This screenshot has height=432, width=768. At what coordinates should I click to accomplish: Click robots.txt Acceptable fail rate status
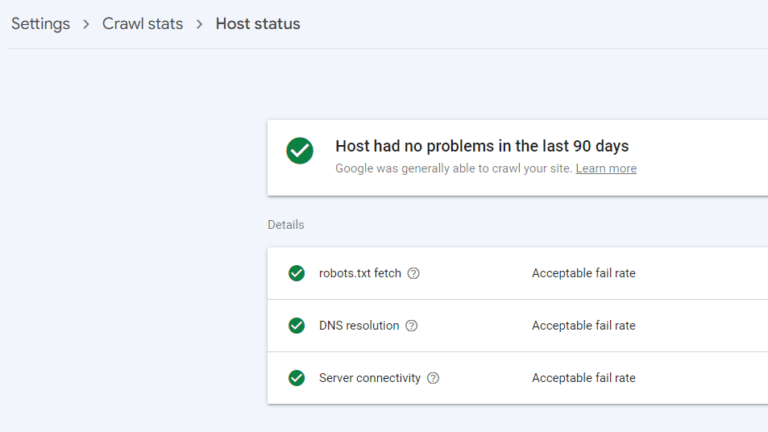pyautogui.click(x=583, y=273)
